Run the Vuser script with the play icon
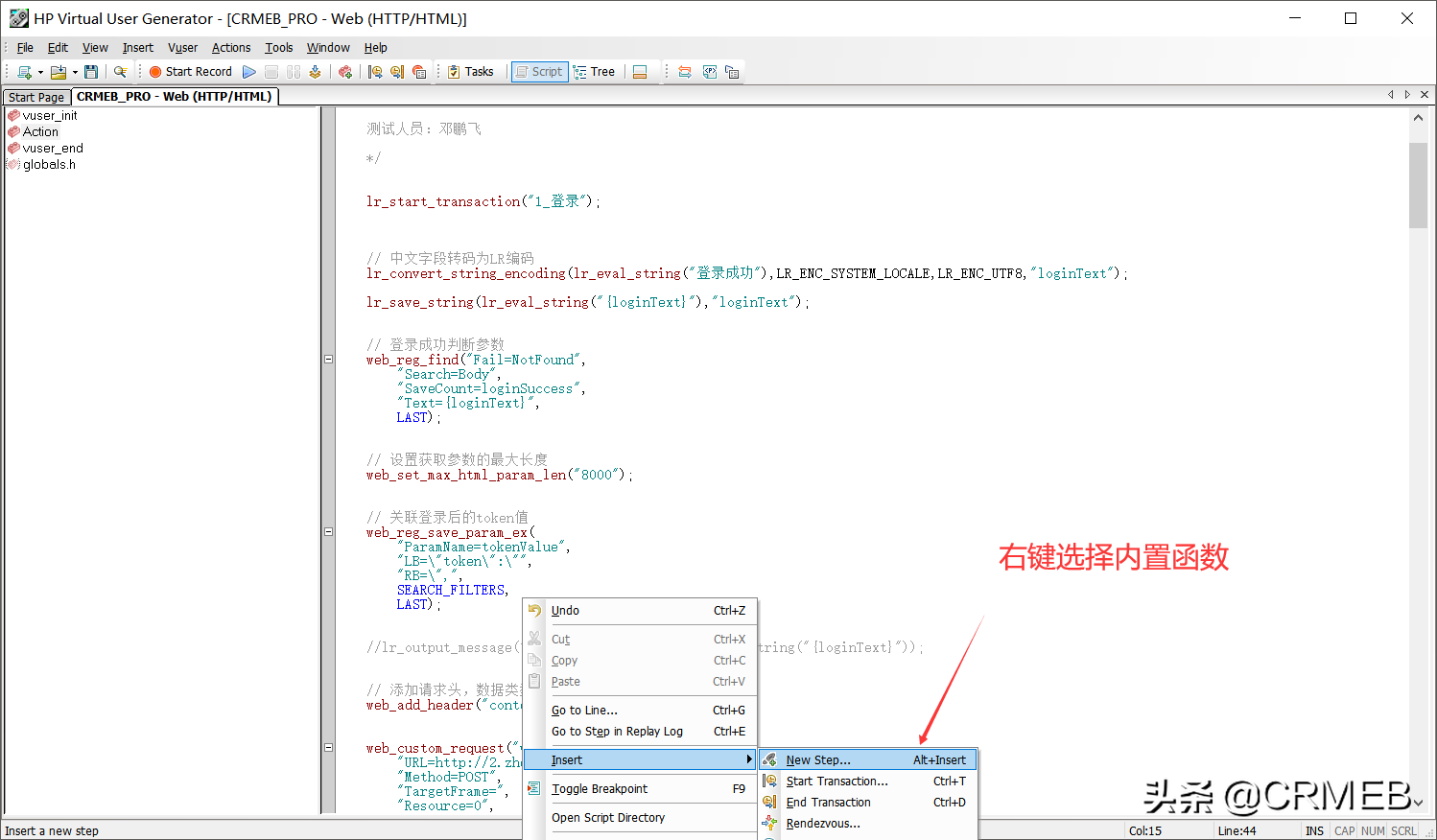Image resolution: width=1437 pixels, height=840 pixels. (x=249, y=71)
